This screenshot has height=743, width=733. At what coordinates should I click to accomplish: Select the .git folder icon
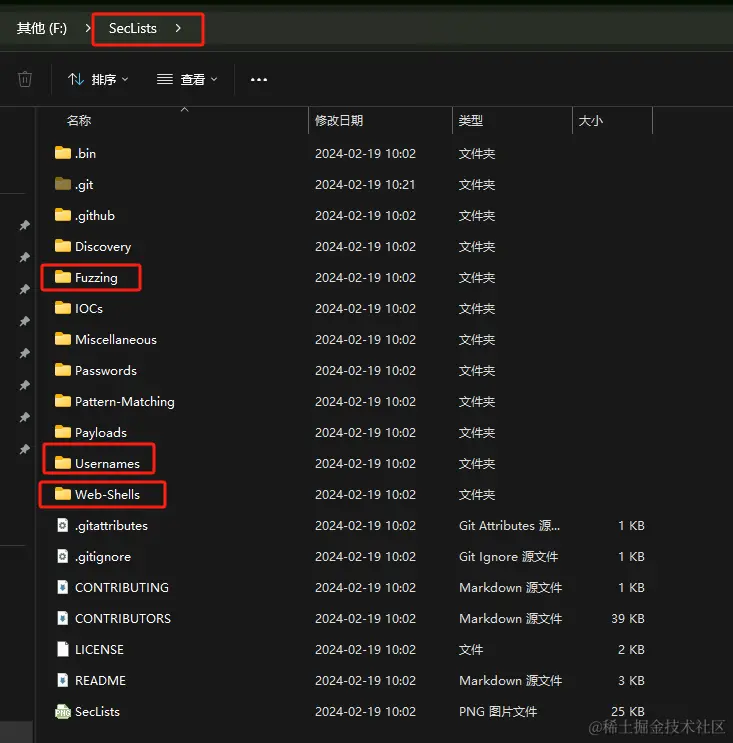click(63, 184)
